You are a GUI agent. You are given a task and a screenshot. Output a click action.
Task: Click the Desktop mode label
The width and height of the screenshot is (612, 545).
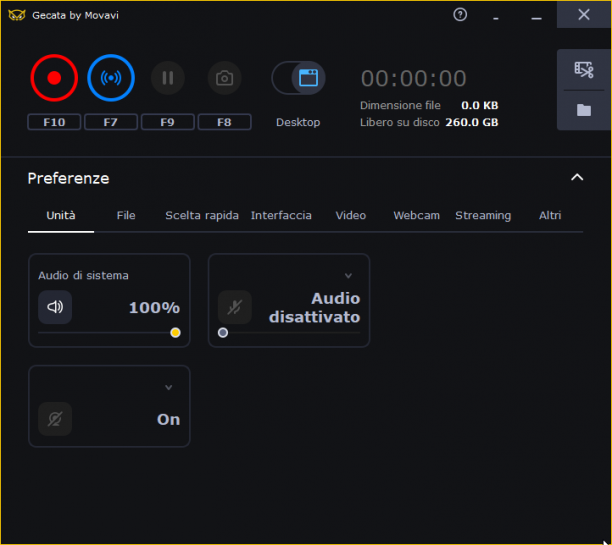[x=298, y=122]
